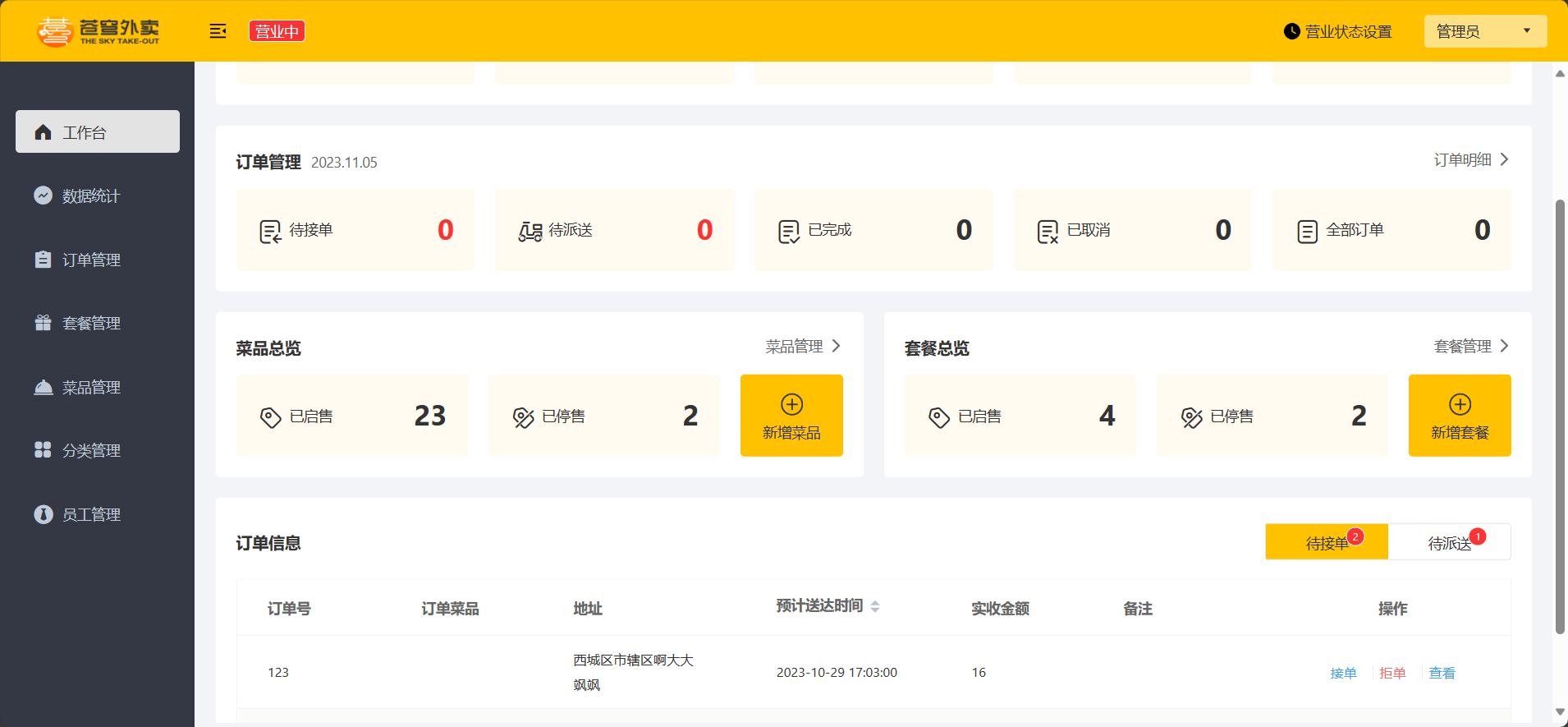
Task: Collapse sidebar using the hamburger menu icon
Action: pos(218,31)
